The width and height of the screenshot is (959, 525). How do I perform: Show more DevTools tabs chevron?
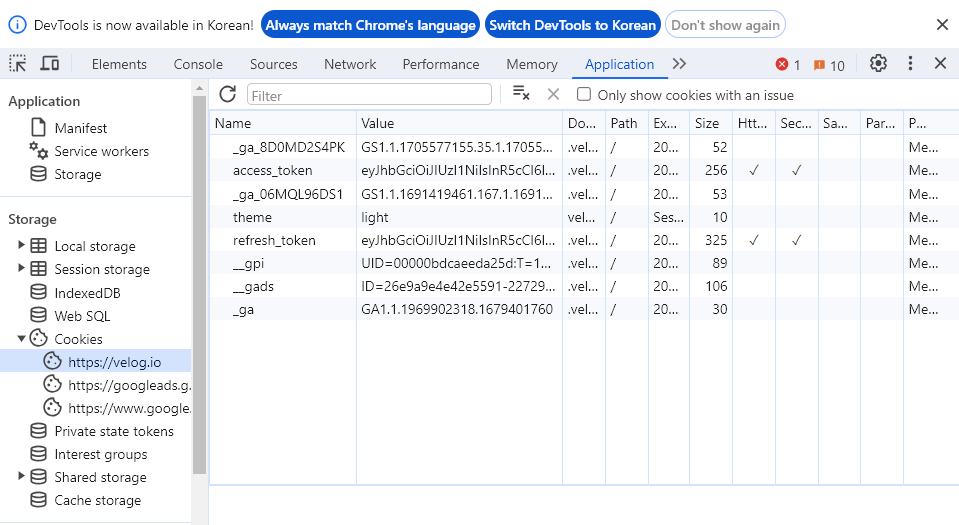click(x=679, y=64)
